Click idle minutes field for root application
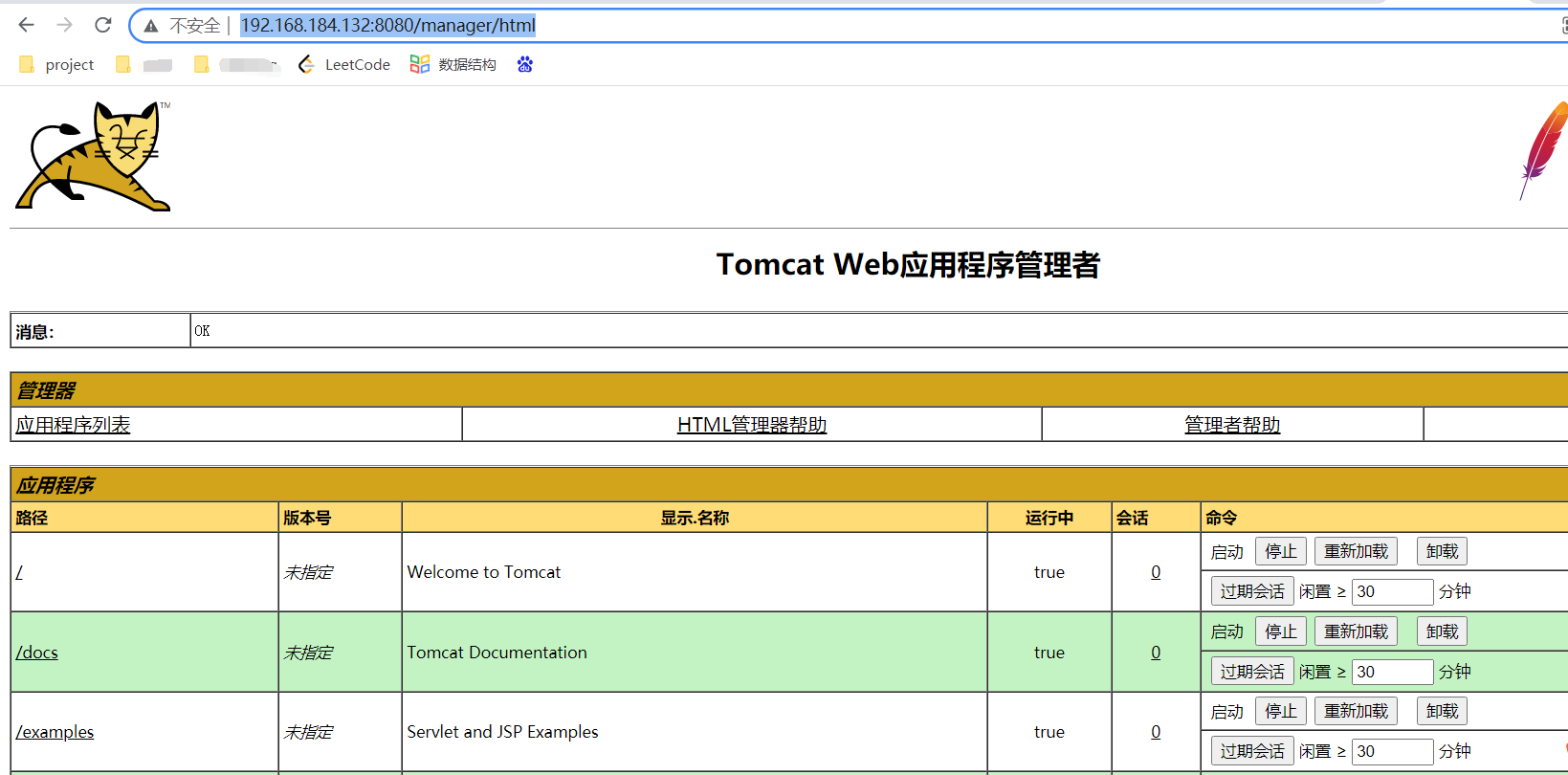The height and width of the screenshot is (775, 1568). click(1392, 591)
